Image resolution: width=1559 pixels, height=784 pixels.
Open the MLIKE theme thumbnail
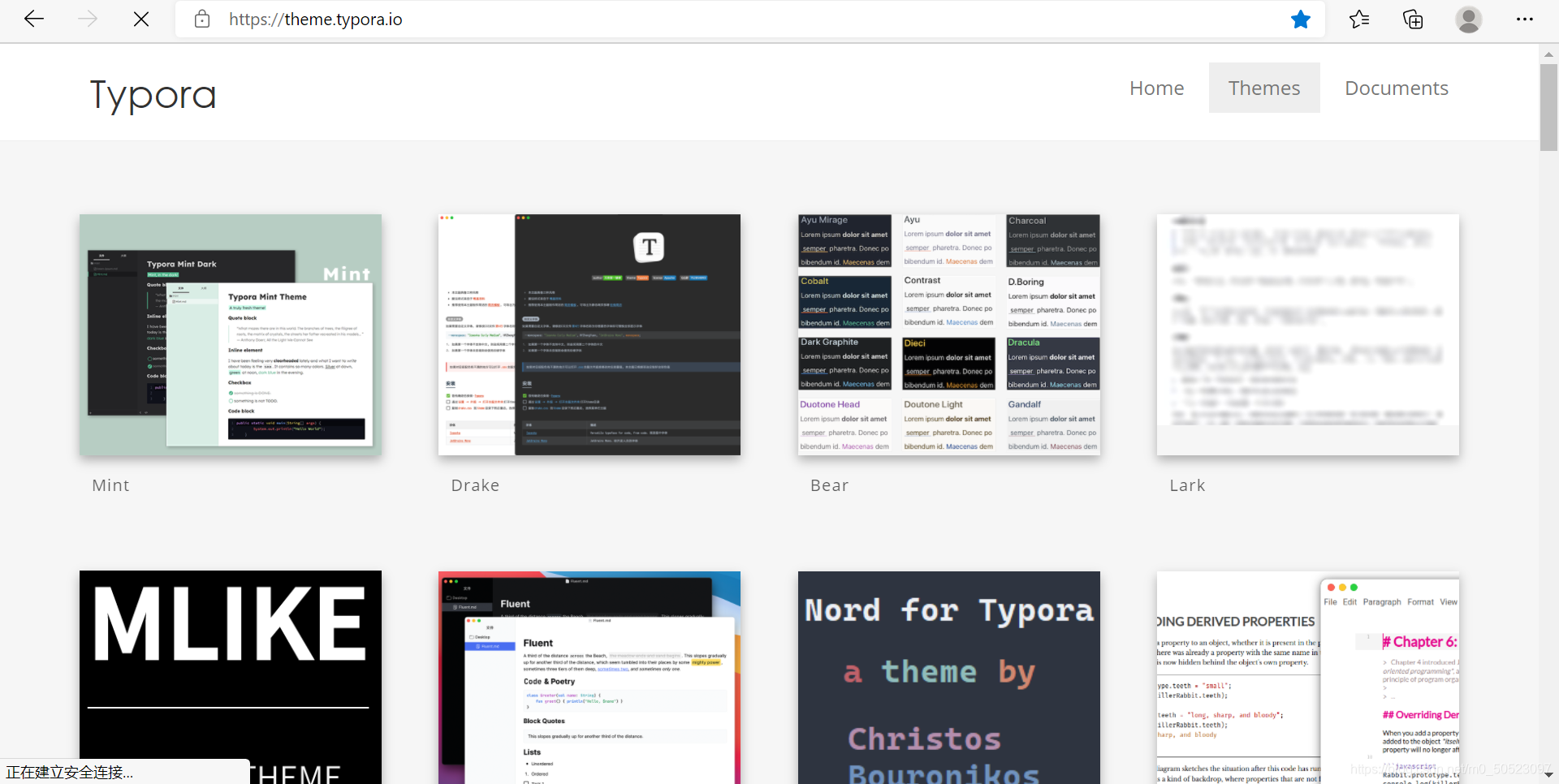pos(231,677)
